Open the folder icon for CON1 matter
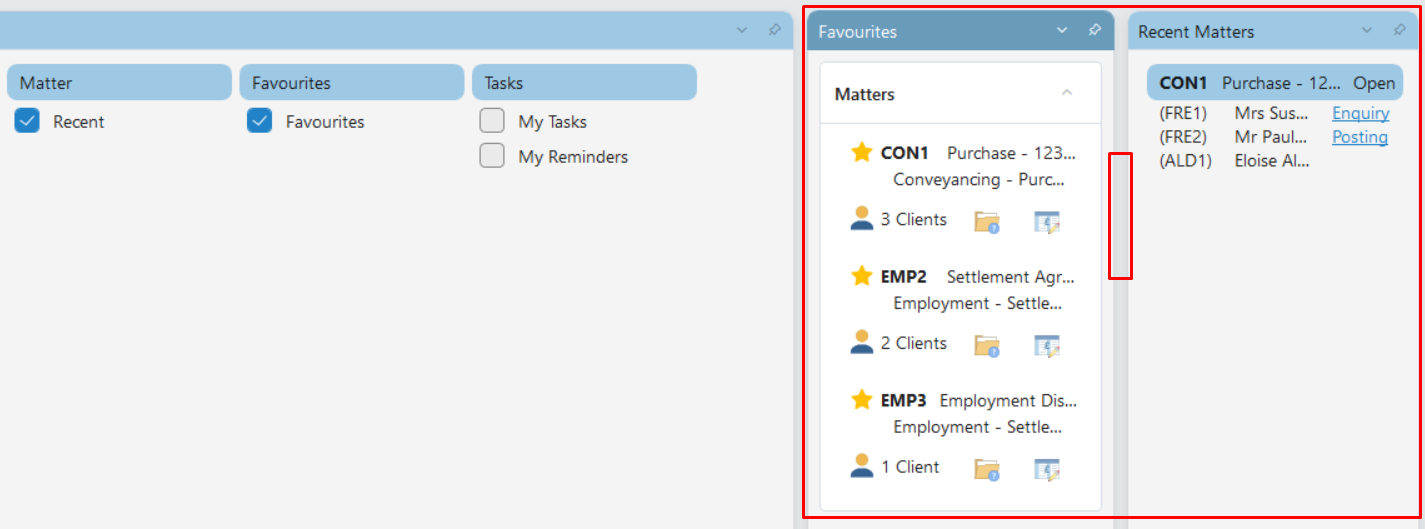Viewport: 1425px width, 529px height. pyautogui.click(x=987, y=221)
